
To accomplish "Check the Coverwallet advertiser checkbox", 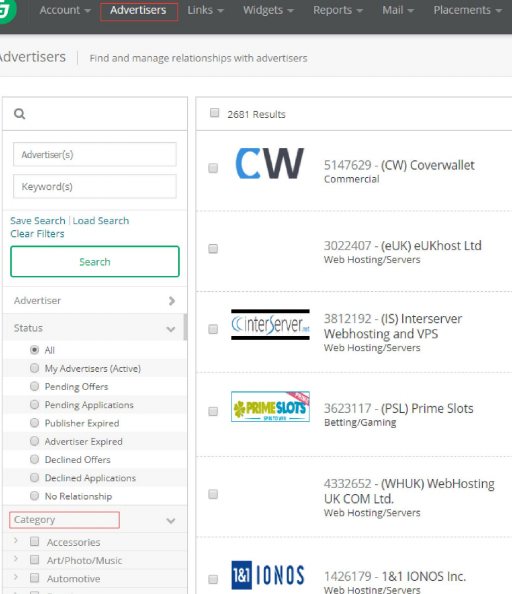I will (213, 168).
